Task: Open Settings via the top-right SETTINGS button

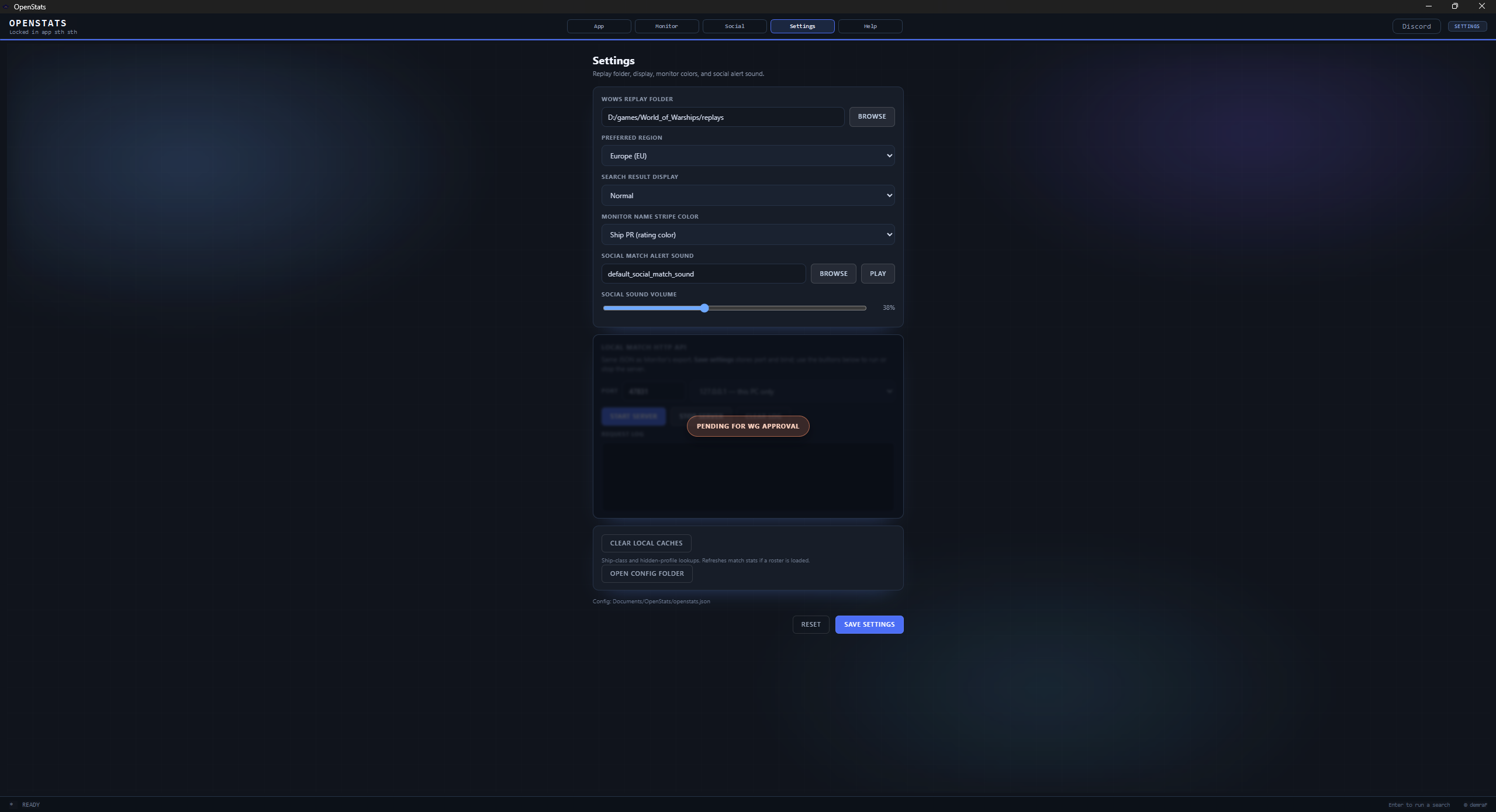Action: [1467, 26]
